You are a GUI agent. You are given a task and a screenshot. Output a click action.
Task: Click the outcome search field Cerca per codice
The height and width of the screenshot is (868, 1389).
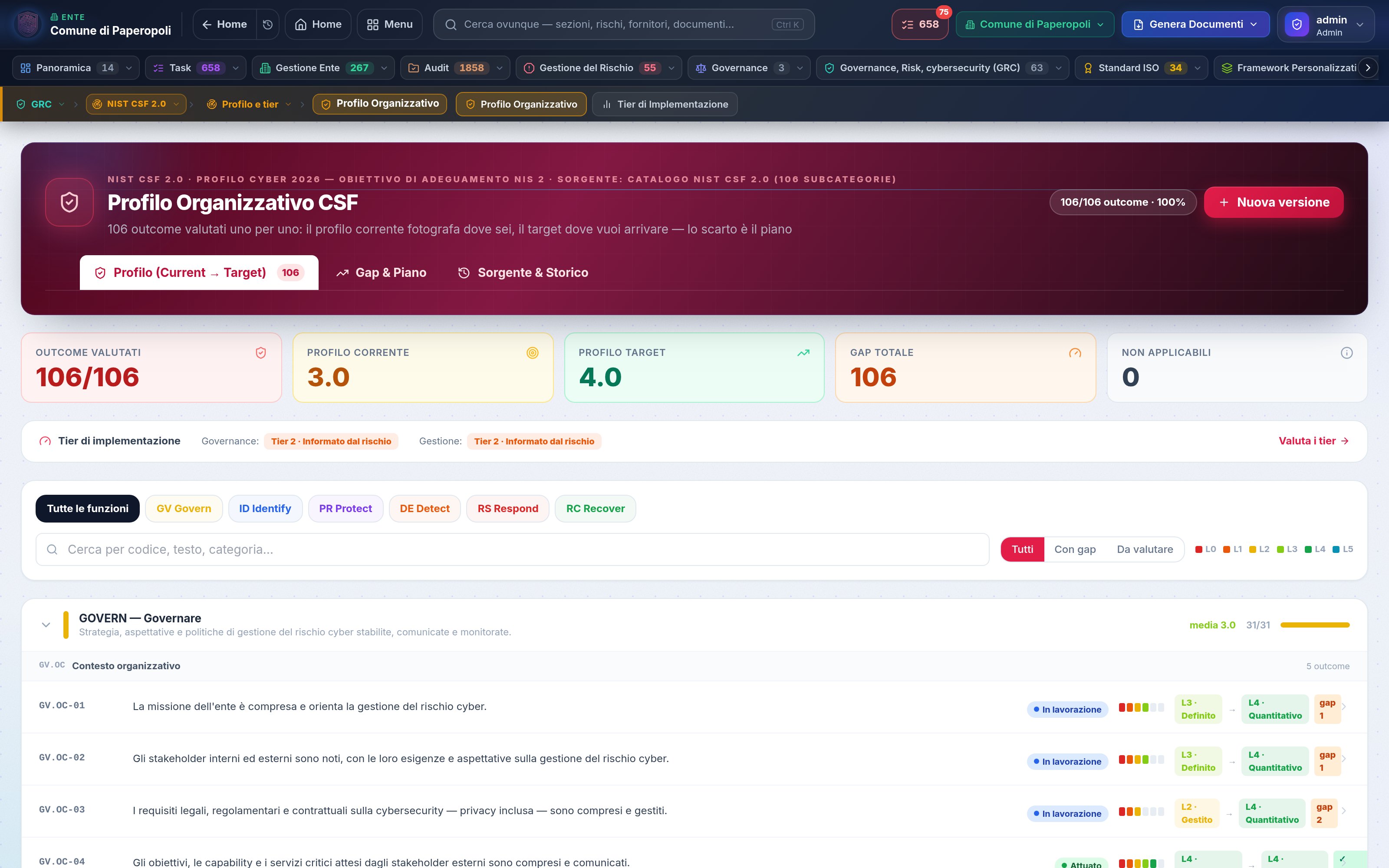pyautogui.click(x=513, y=549)
